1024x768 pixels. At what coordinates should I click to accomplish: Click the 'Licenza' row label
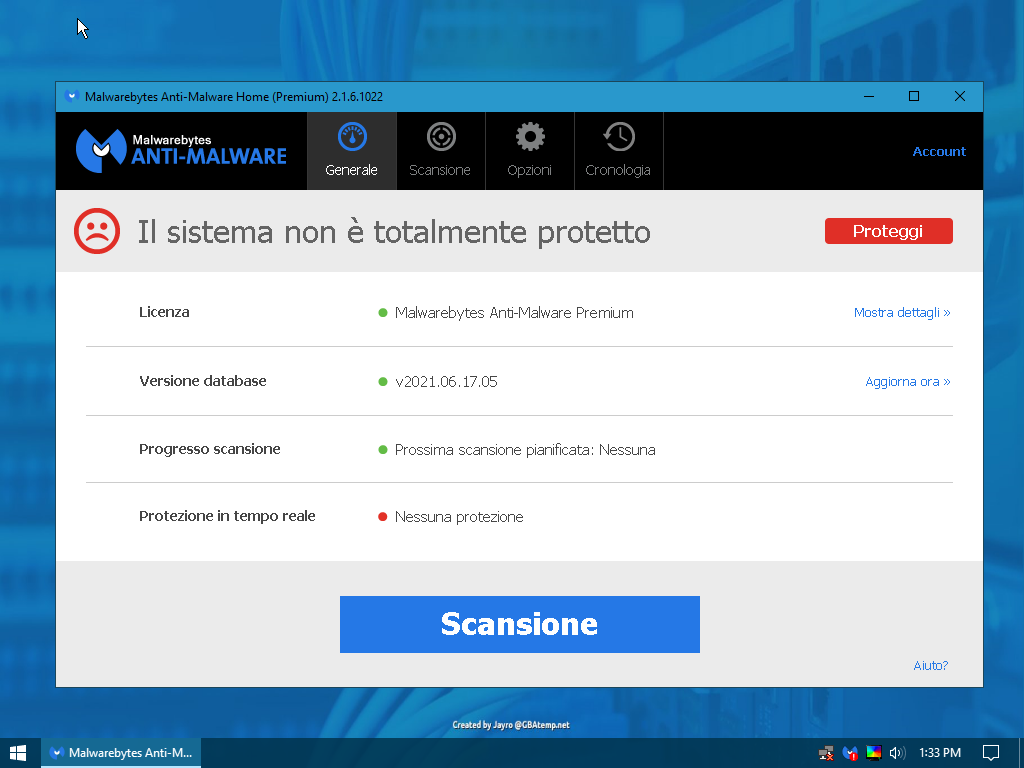pos(164,312)
